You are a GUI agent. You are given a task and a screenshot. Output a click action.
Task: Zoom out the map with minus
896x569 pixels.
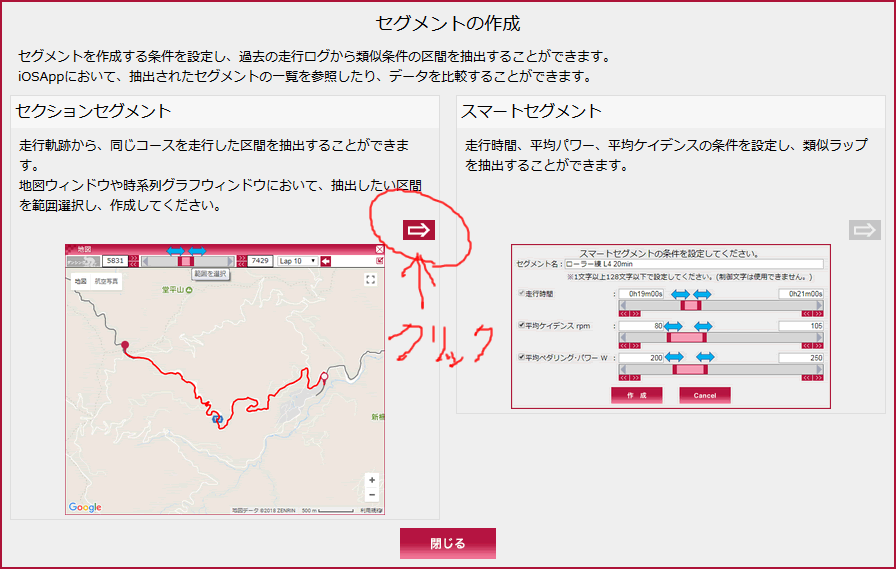point(372,495)
